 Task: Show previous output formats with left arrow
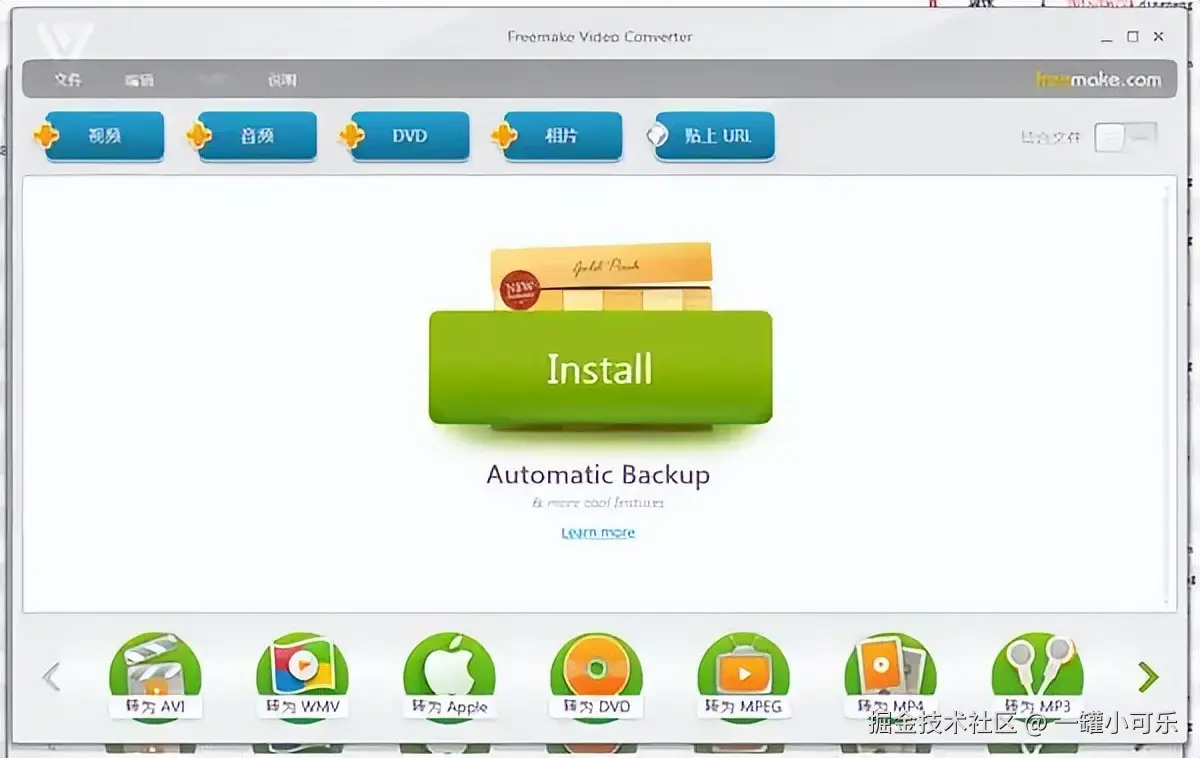(52, 677)
